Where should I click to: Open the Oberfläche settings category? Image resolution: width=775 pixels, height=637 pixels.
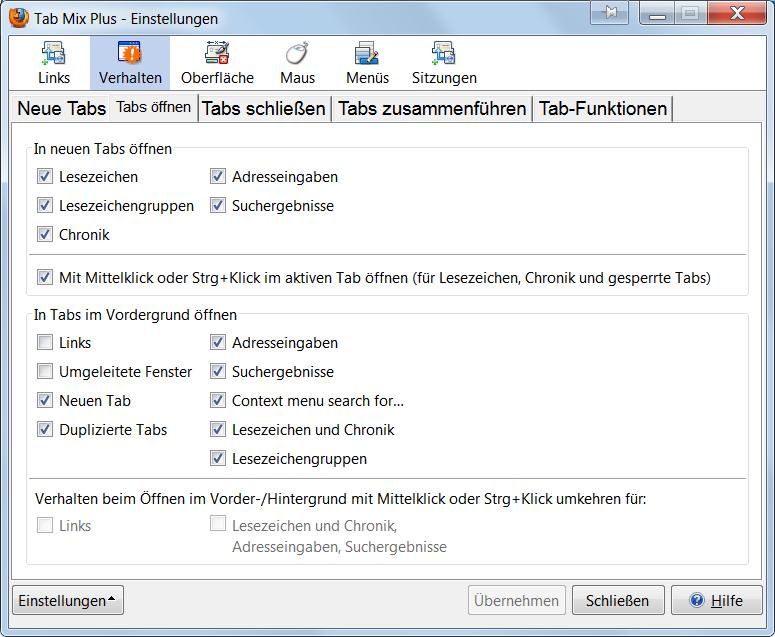217,63
